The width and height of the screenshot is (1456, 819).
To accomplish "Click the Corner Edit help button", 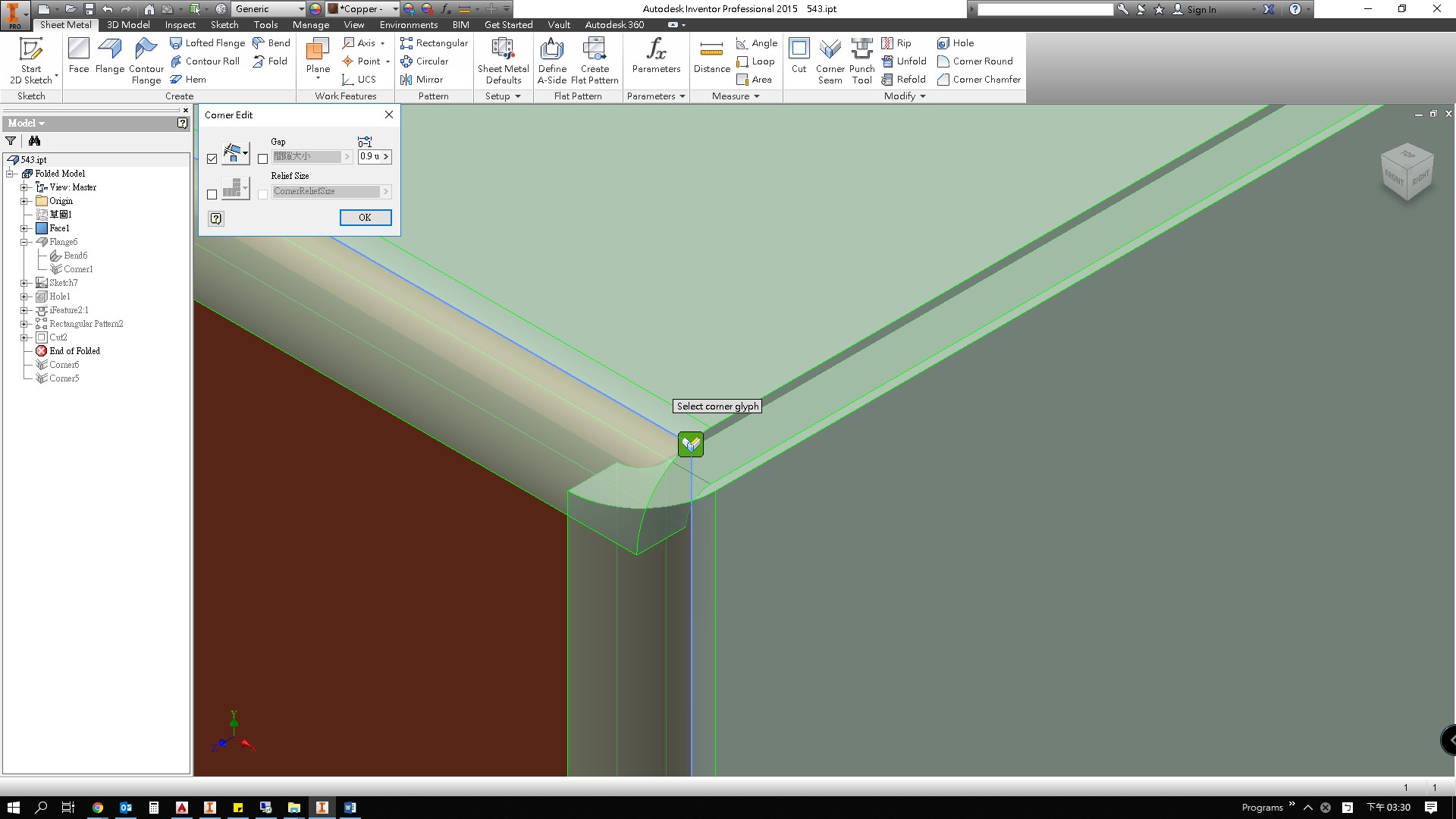I will pyautogui.click(x=216, y=218).
